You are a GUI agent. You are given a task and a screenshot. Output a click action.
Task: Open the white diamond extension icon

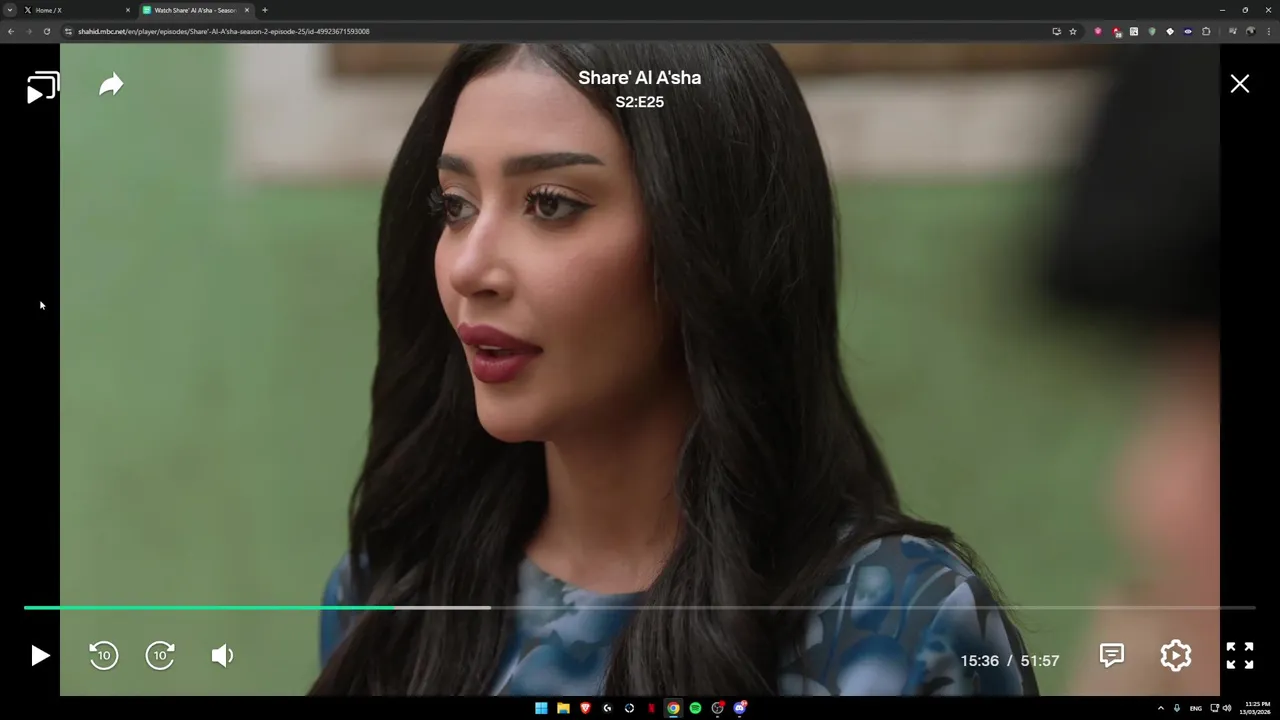tap(1170, 31)
